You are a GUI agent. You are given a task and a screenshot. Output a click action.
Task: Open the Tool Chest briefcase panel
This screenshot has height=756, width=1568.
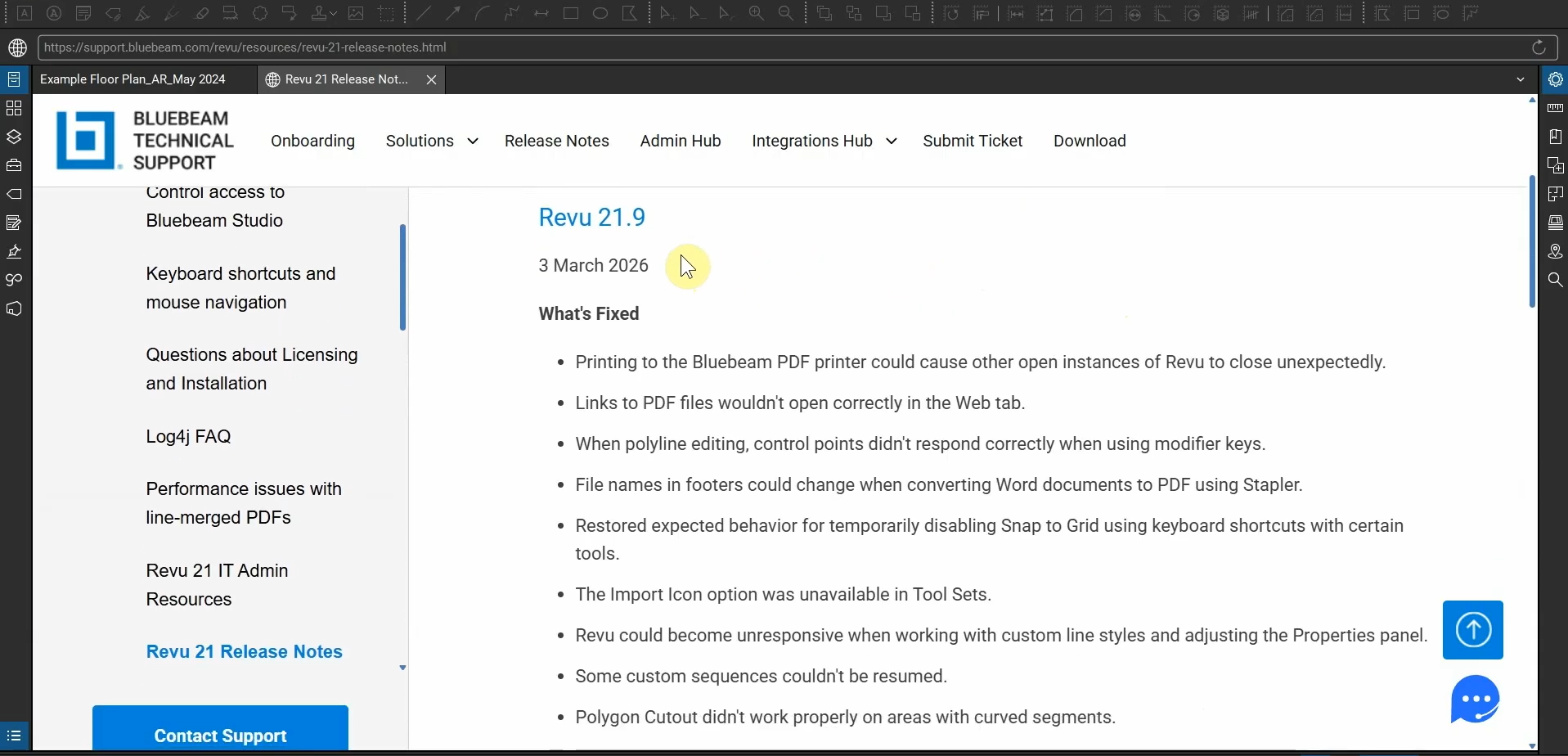click(x=14, y=165)
